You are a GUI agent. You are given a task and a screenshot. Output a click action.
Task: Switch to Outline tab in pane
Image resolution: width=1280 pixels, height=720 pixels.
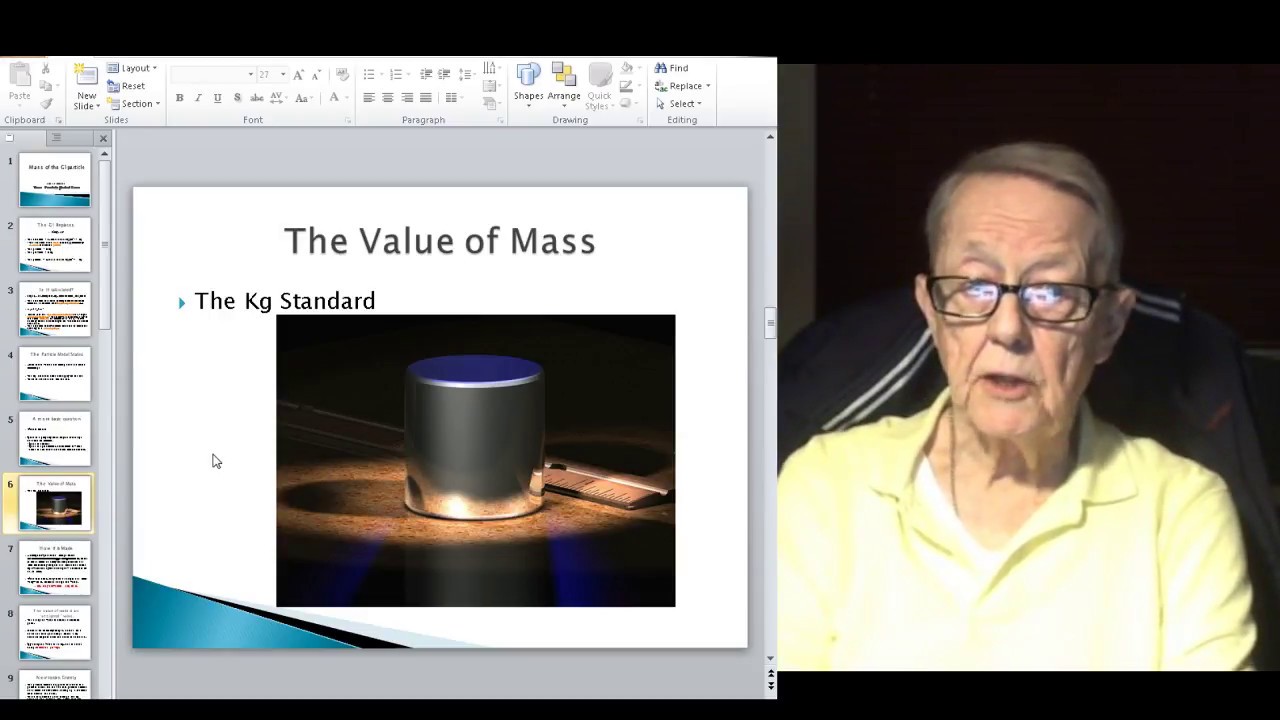click(57, 138)
